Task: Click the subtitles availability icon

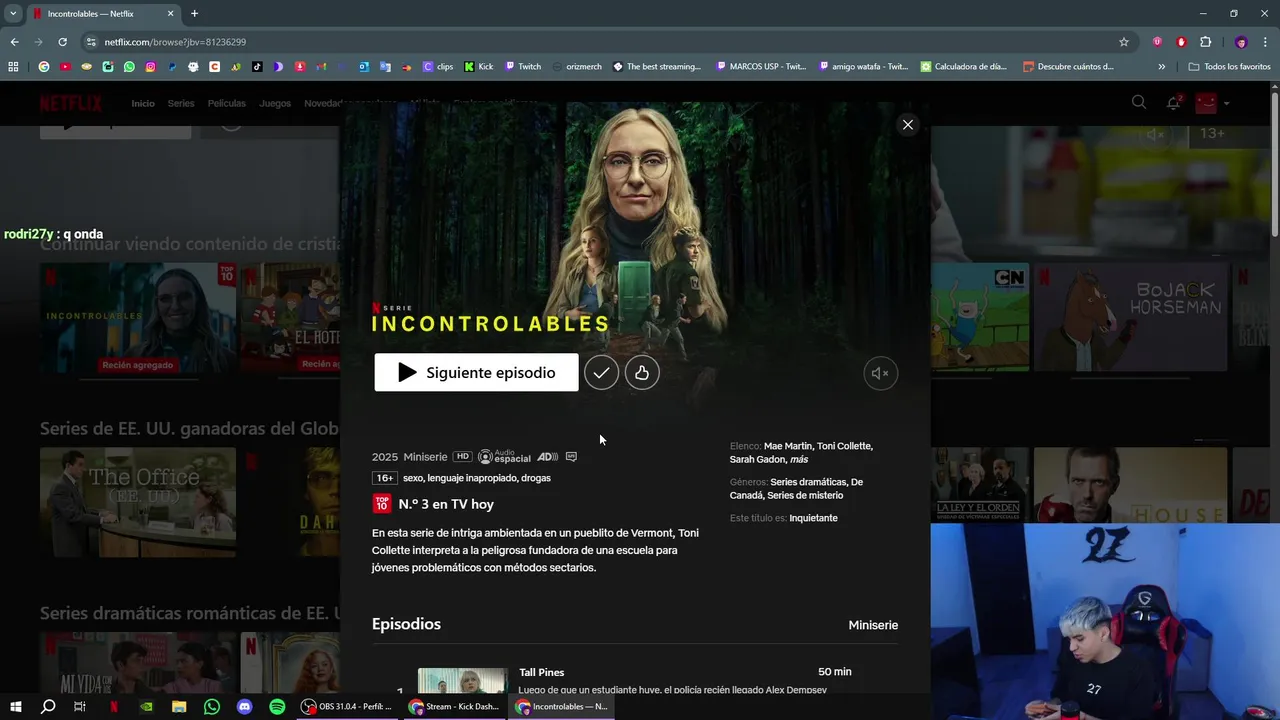Action: tap(571, 457)
